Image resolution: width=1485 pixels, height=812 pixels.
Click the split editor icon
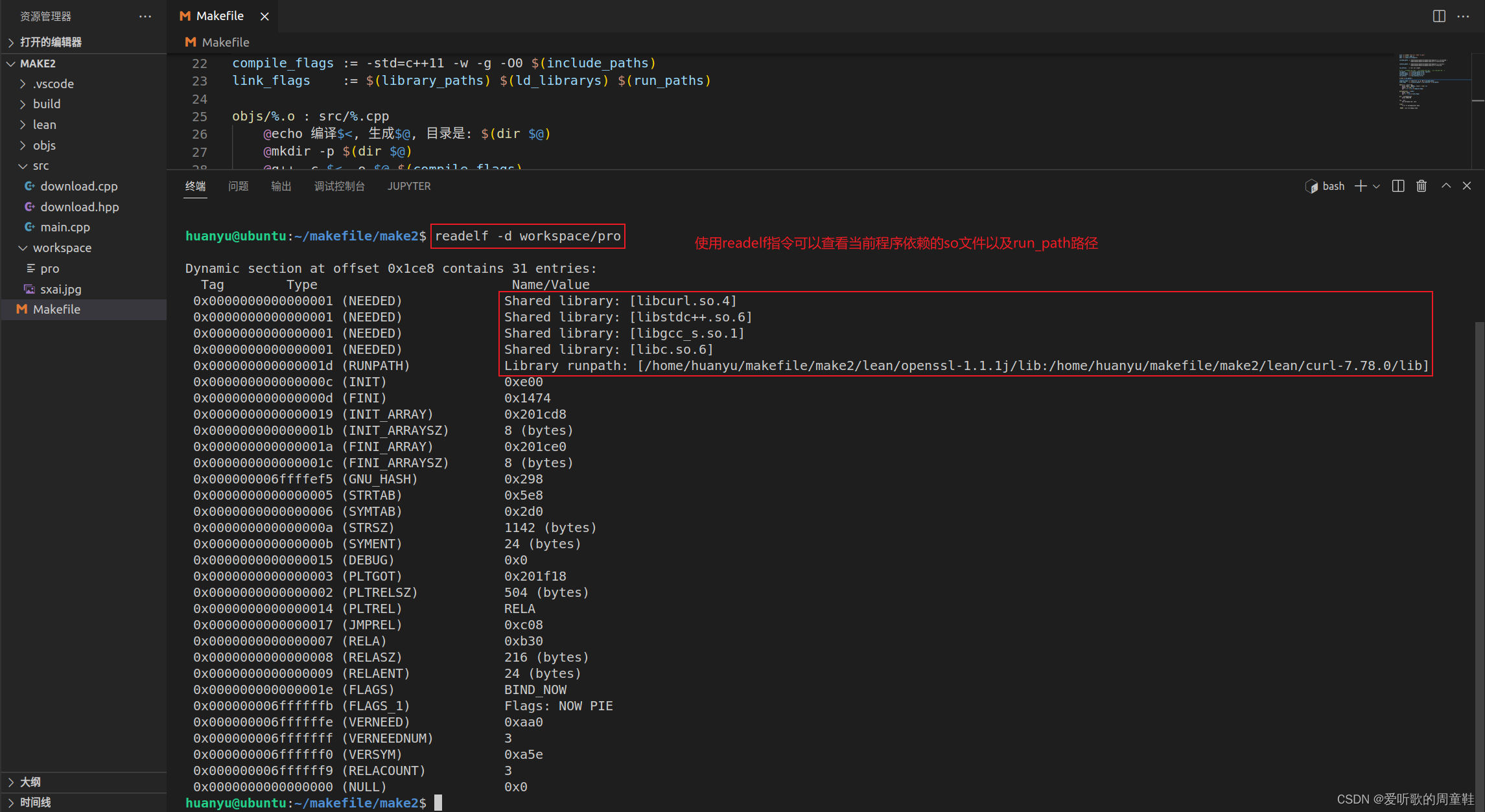[1438, 16]
